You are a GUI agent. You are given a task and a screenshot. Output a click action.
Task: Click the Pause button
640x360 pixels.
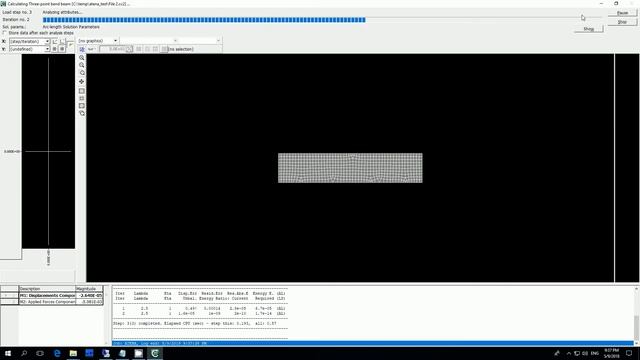622,13
